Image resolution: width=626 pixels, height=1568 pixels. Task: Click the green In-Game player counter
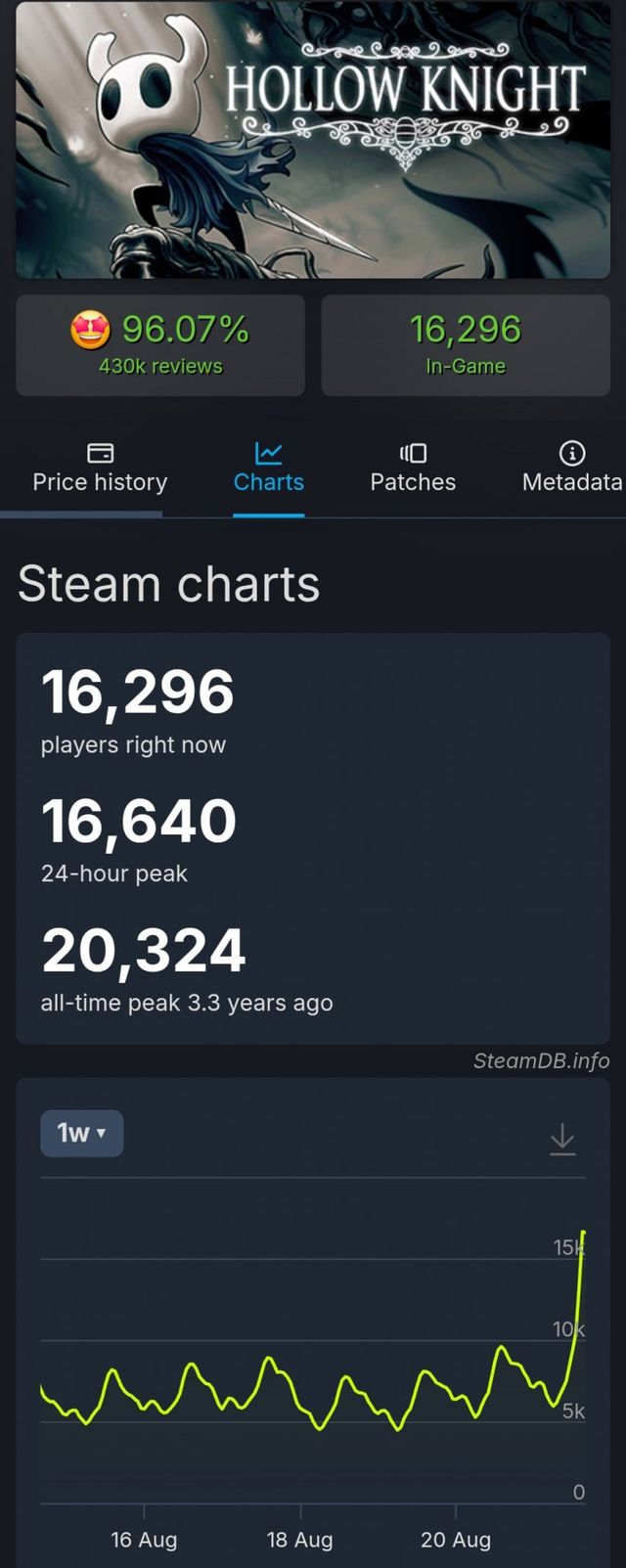tap(466, 333)
